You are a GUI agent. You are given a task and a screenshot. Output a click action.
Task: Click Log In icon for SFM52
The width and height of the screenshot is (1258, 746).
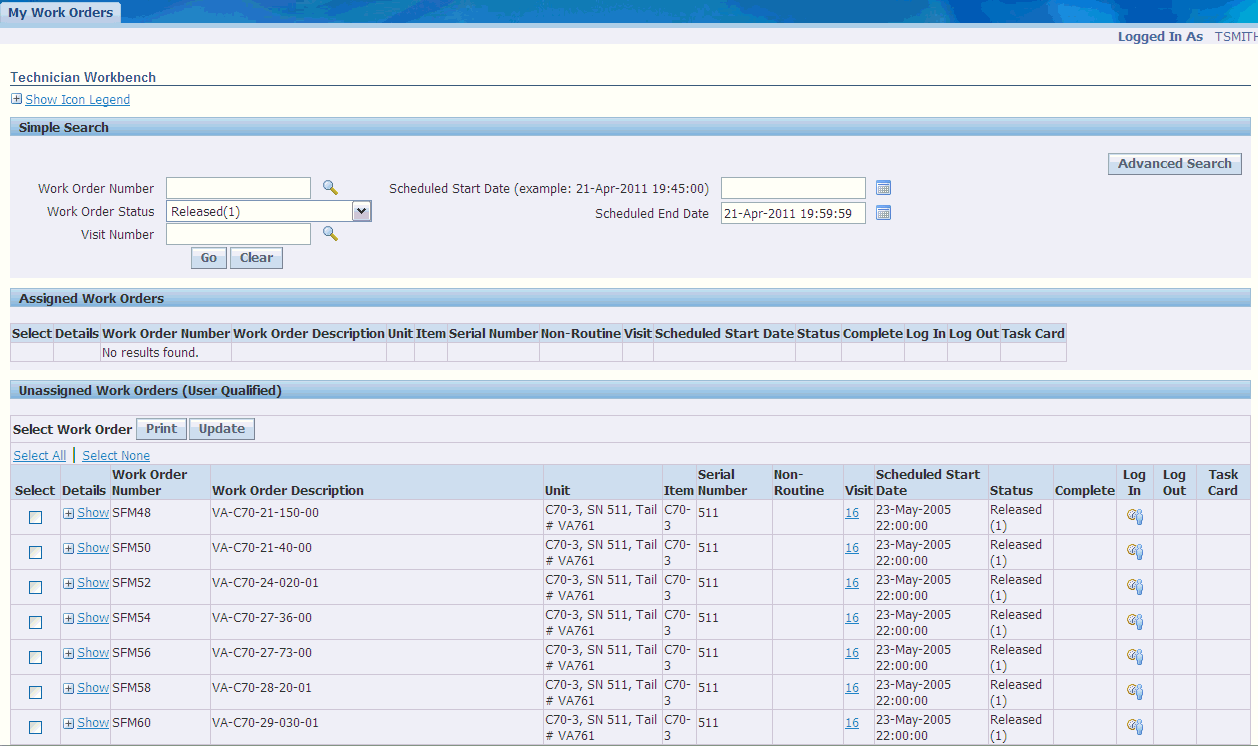(1134, 587)
